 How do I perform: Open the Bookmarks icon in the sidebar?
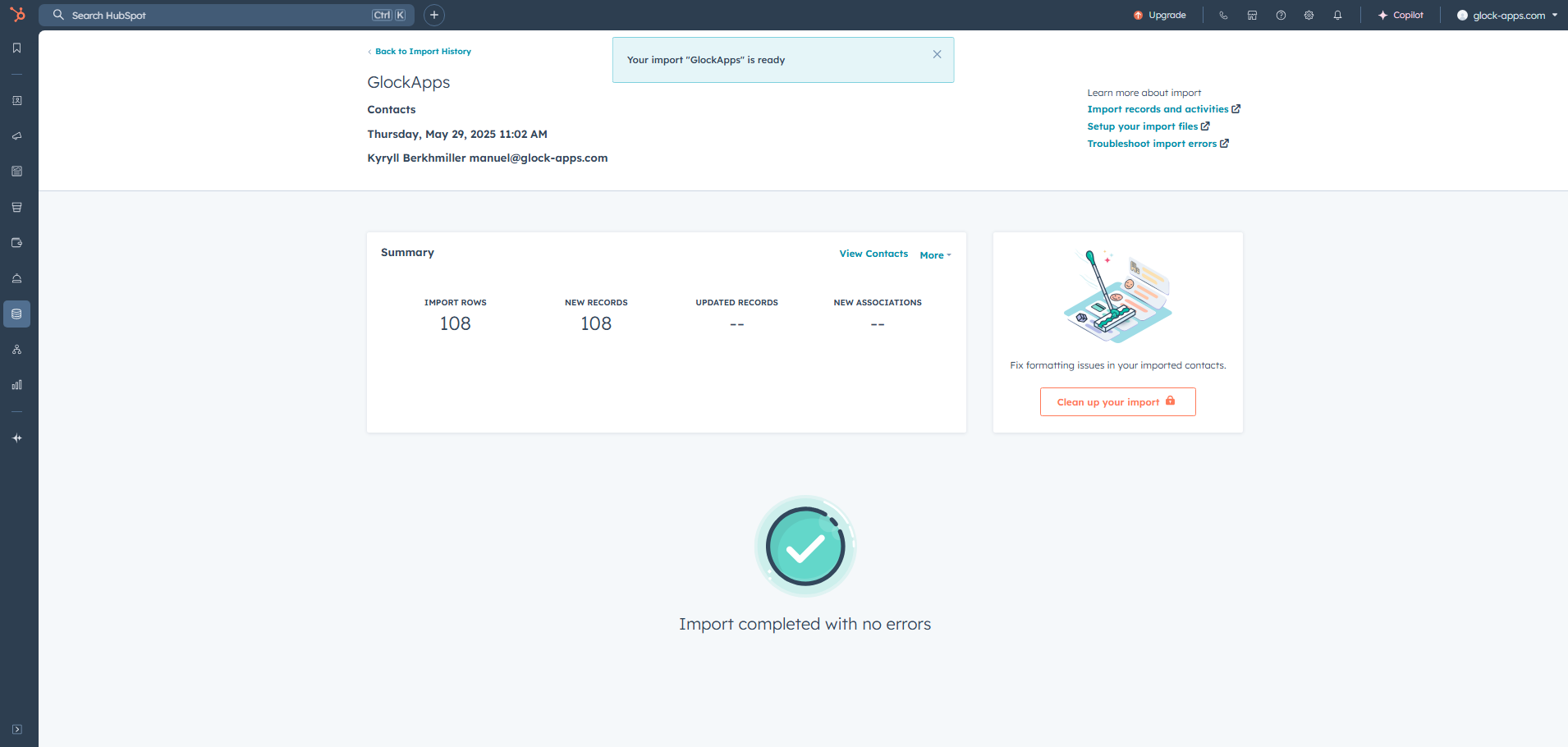(16, 48)
